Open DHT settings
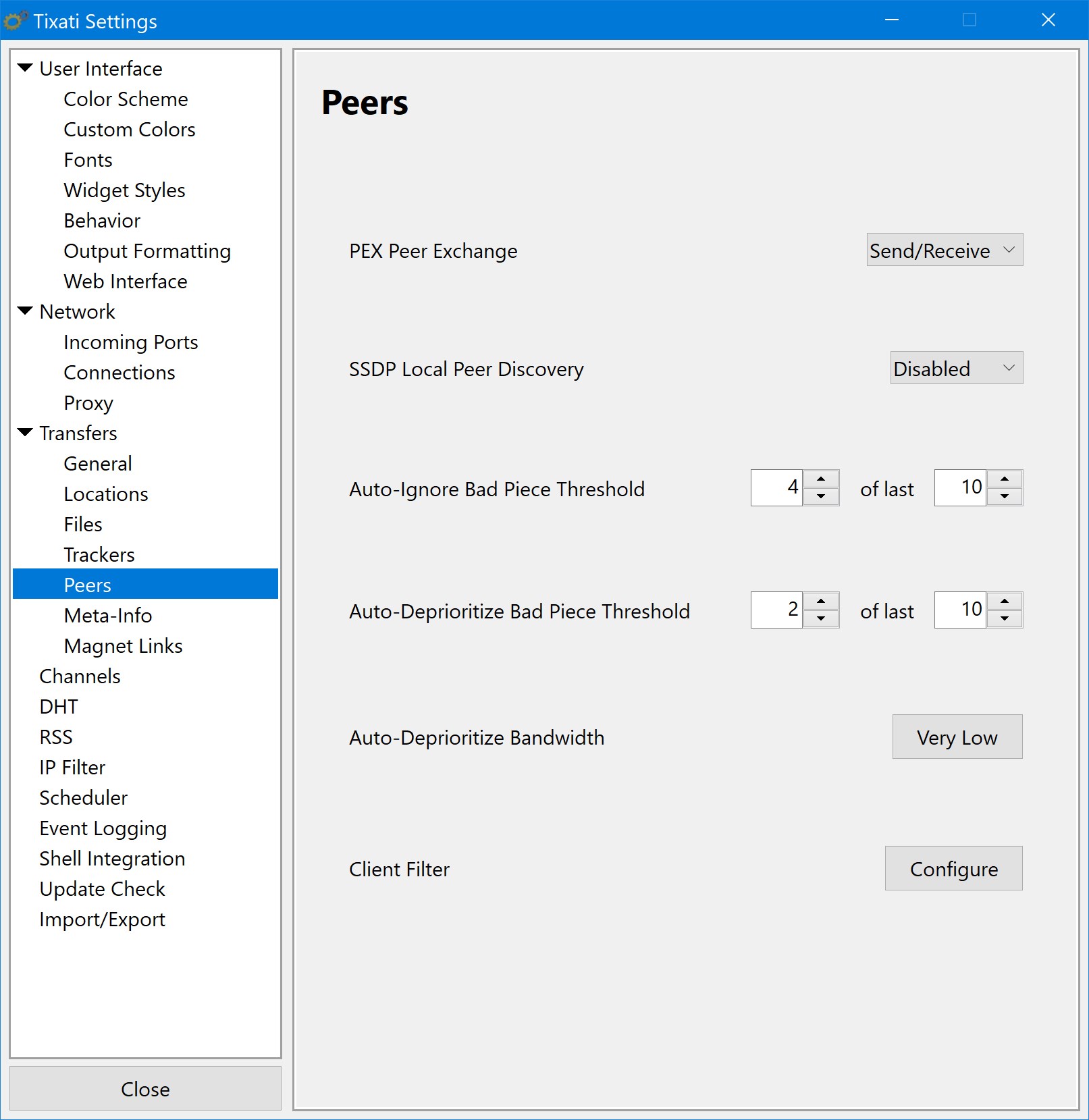1089x1120 pixels. pos(59,706)
